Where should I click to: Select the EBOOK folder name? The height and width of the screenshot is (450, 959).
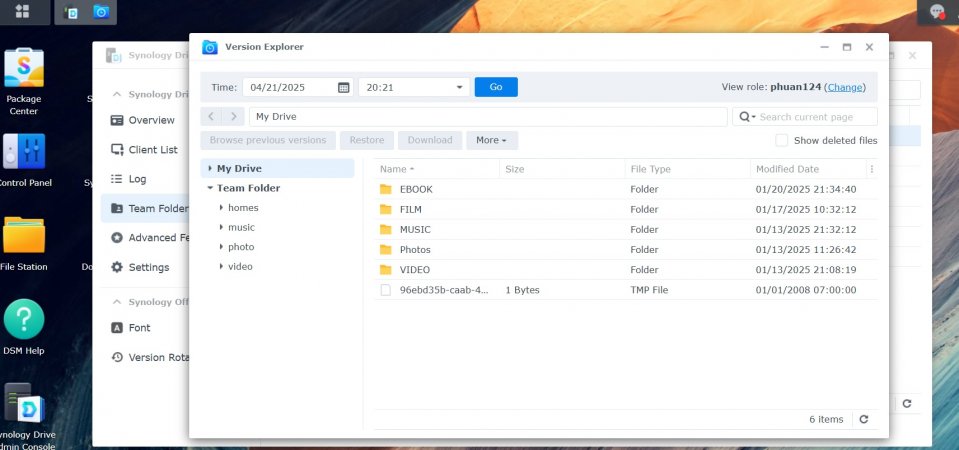pyautogui.click(x=416, y=190)
